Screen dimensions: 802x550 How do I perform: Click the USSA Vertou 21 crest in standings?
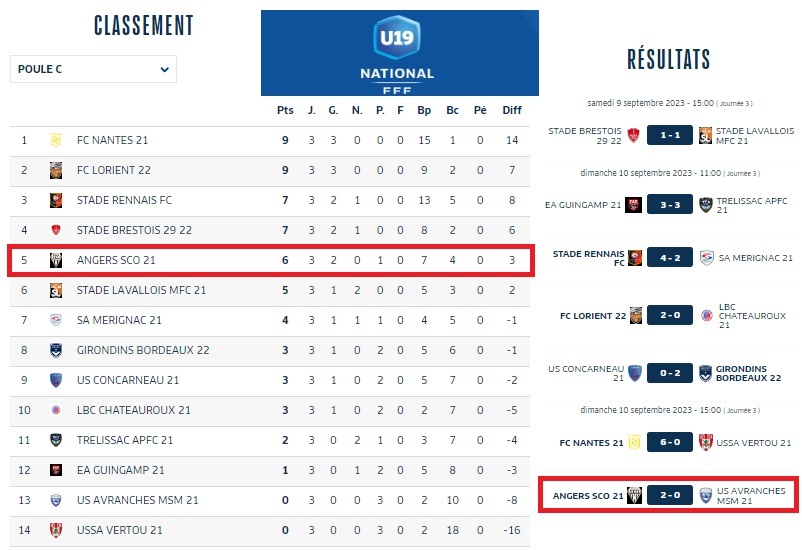56,530
